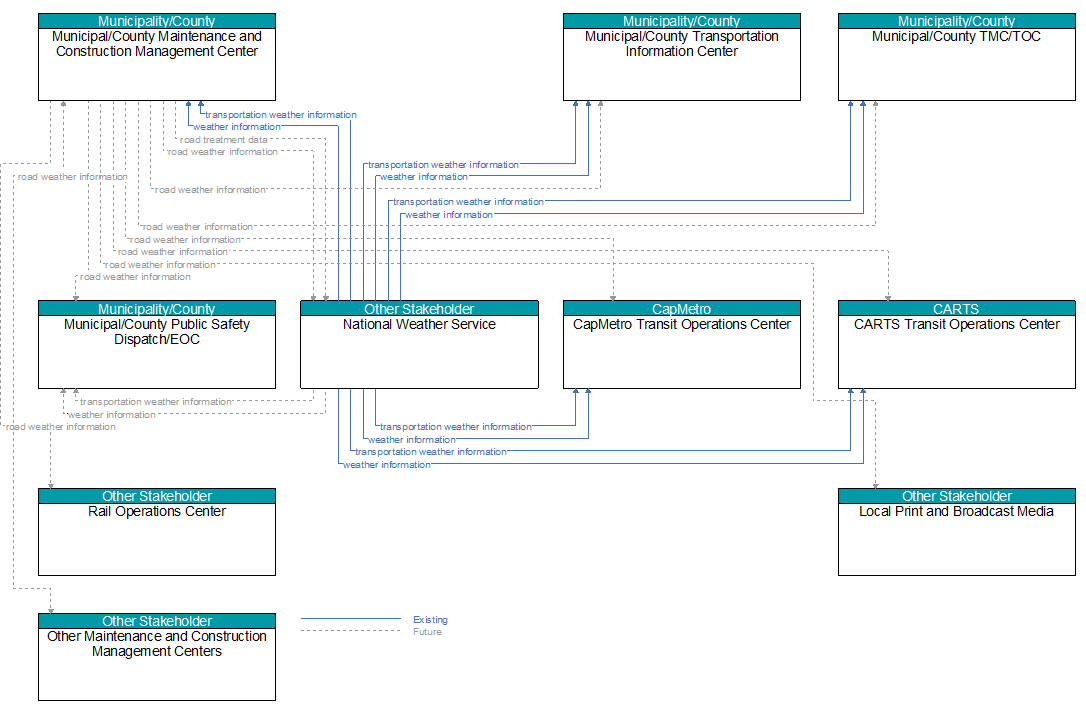This screenshot has height=714, width=1086.
Task: Click 'Municipality/County' header above Transportation Information Center
Action: (x=682, y=21)
